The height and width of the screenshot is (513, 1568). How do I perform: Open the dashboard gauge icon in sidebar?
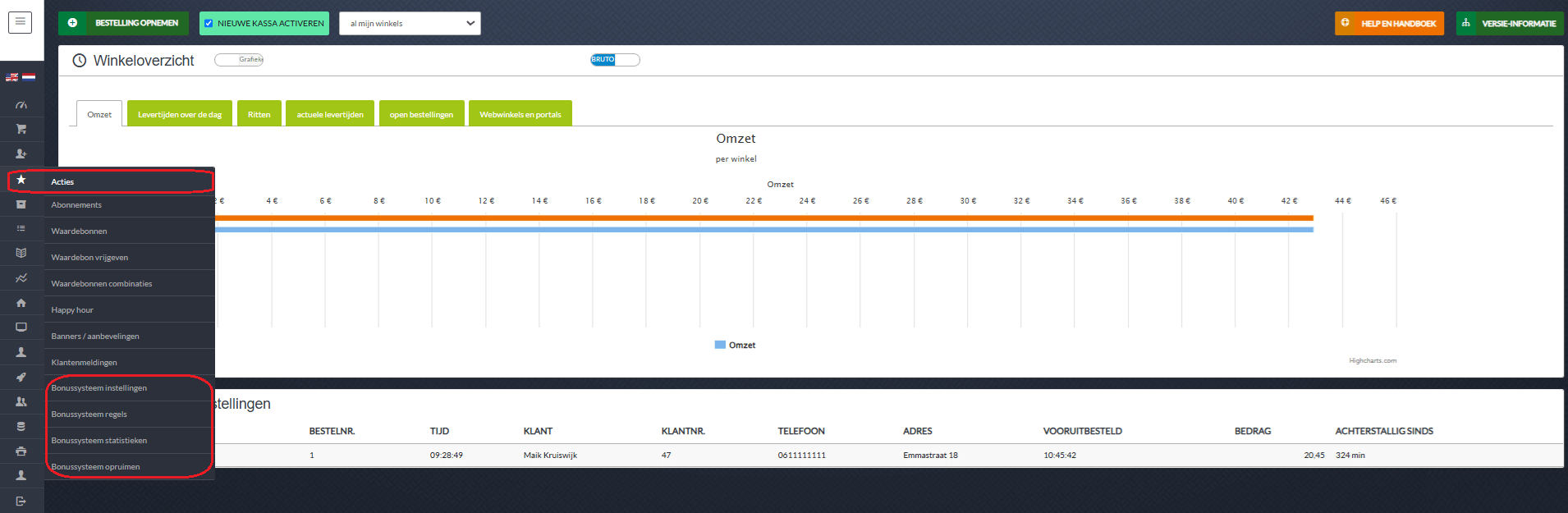(x=21, y=105)
